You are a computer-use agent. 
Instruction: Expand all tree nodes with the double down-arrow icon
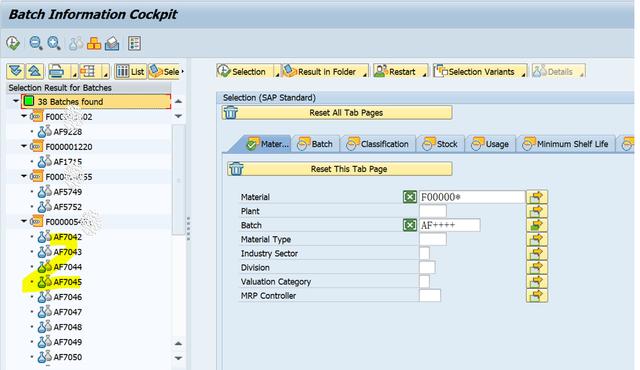[16, 71]
